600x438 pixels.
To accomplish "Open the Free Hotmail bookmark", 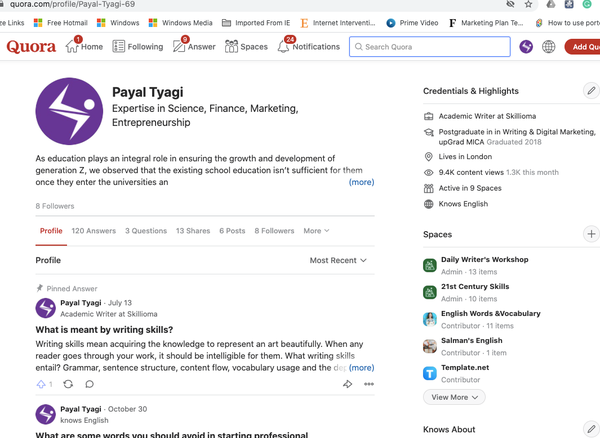I will (x=61, y=23).
